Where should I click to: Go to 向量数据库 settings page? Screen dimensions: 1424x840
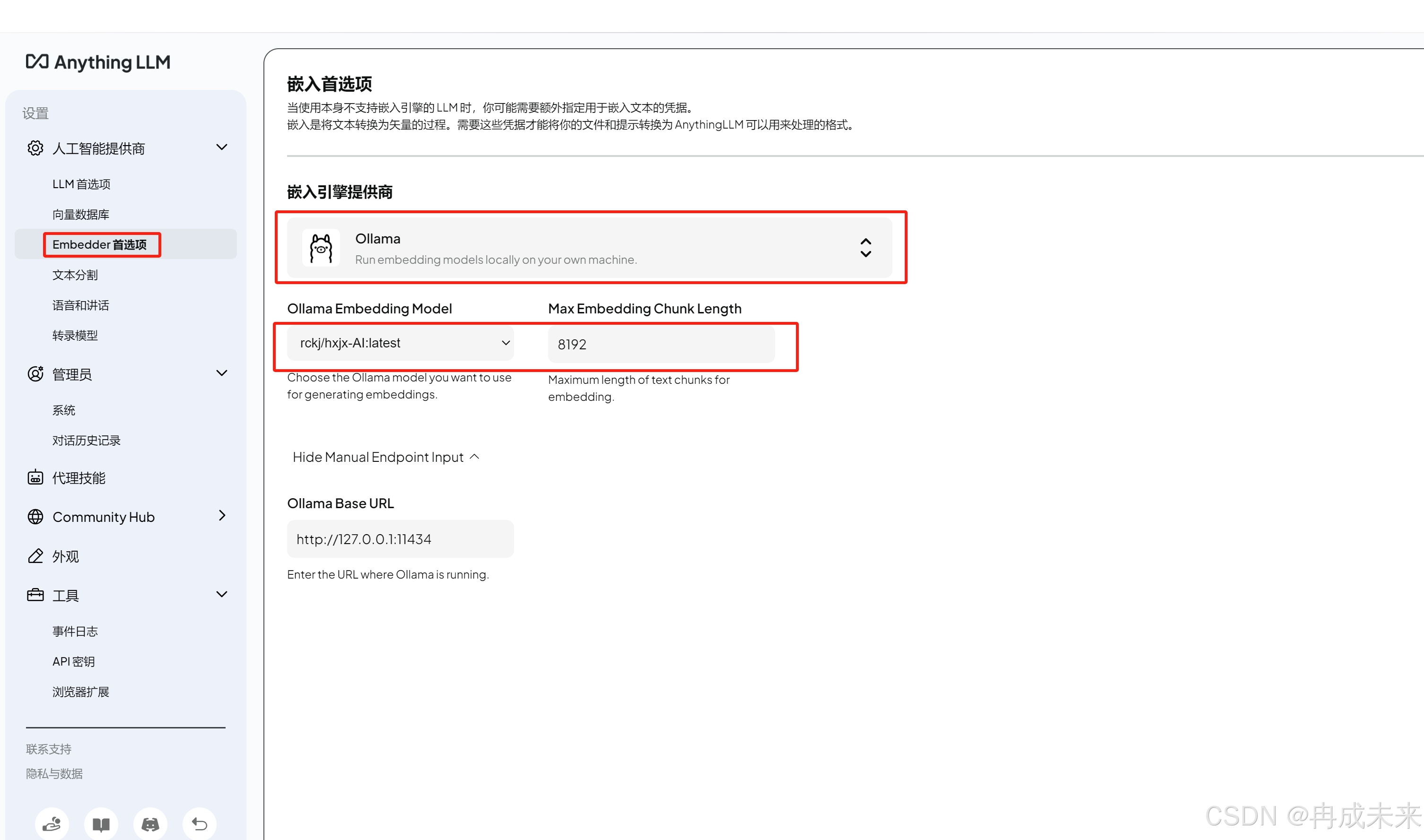pos(80,215)
